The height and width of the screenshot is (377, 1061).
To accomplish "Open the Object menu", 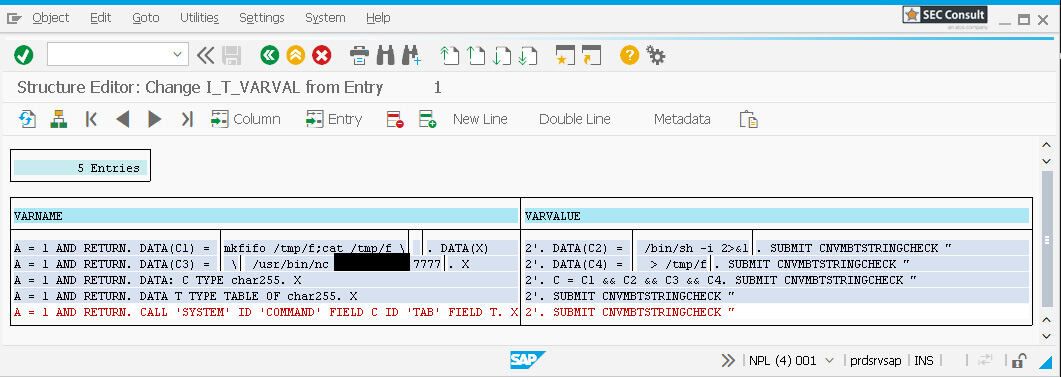I will pos(51,18).
